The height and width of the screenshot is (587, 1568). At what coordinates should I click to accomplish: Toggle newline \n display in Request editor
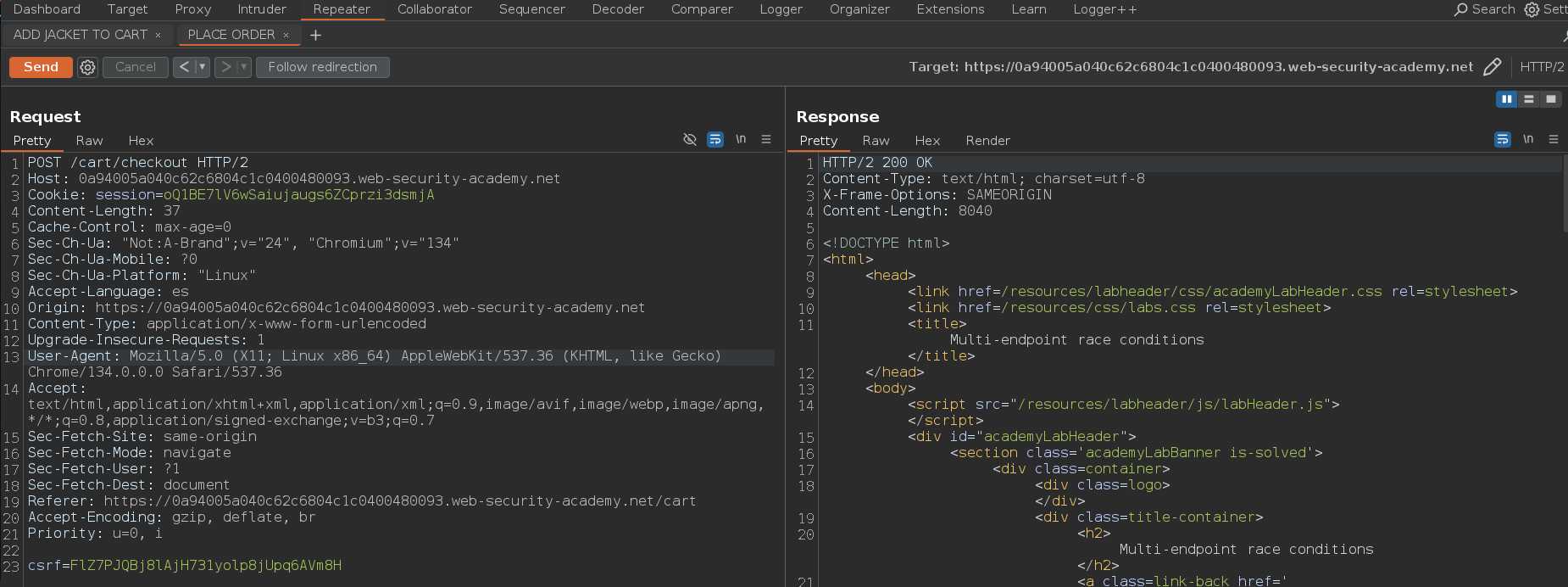click(741, 139)
